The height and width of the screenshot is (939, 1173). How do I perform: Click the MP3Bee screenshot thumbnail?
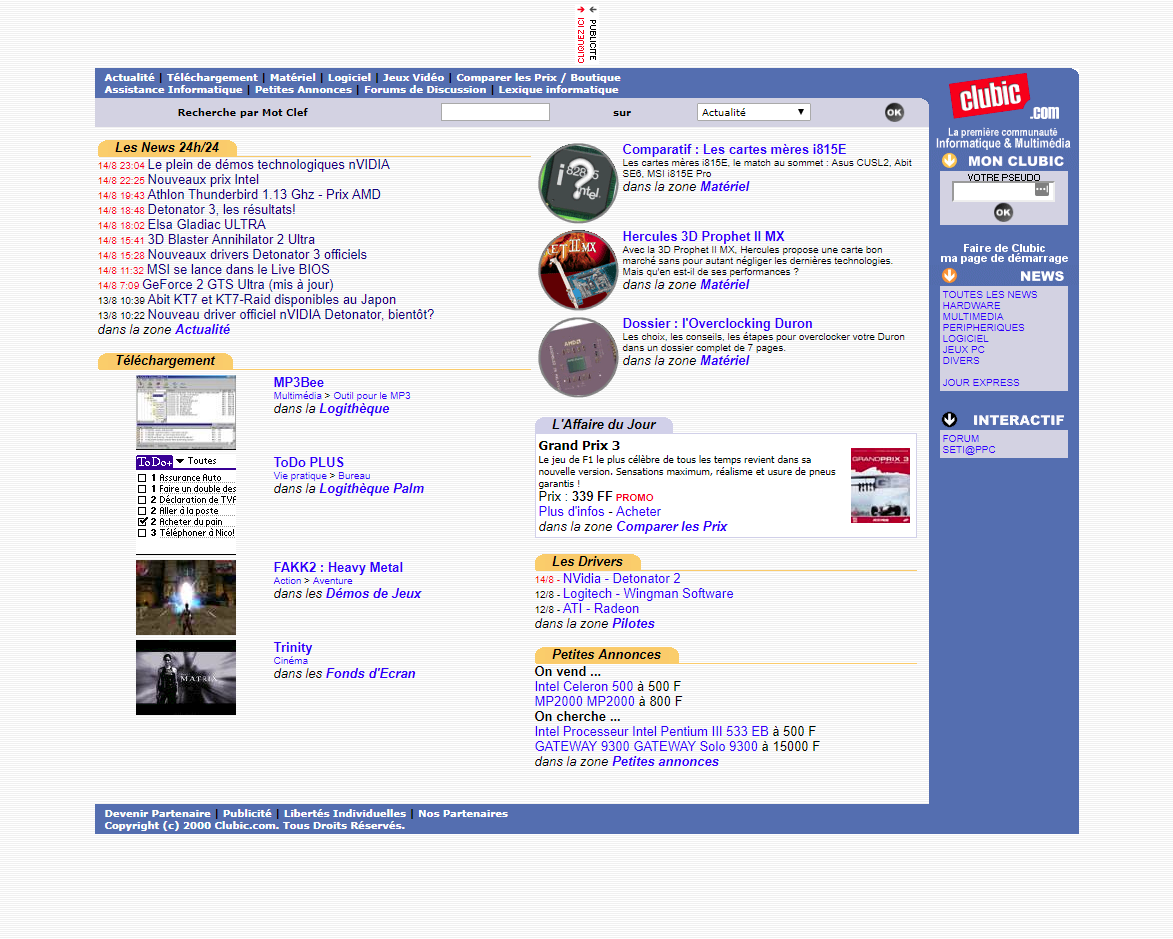186,412
